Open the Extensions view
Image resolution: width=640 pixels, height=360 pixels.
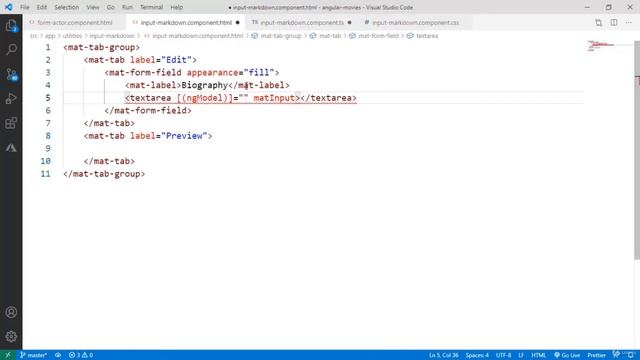[x=11, y=123]
